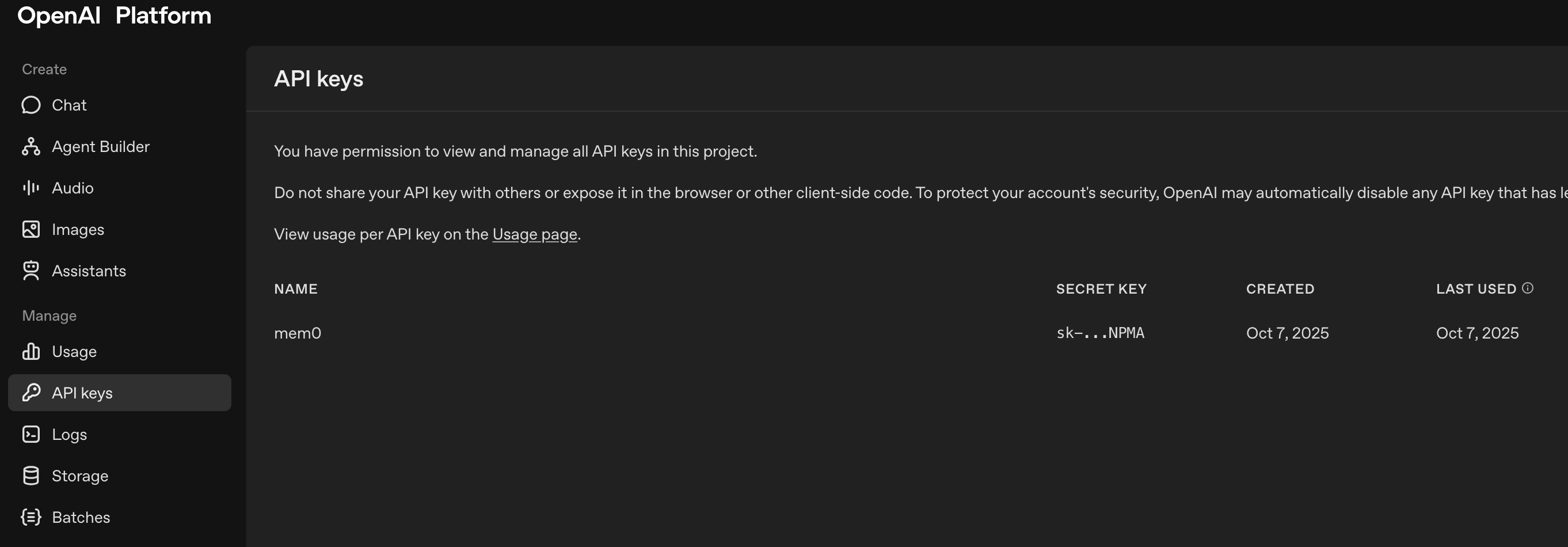1568x547 pixels.
Task: Open the Batches section icon
Action: tap(31, 517)
